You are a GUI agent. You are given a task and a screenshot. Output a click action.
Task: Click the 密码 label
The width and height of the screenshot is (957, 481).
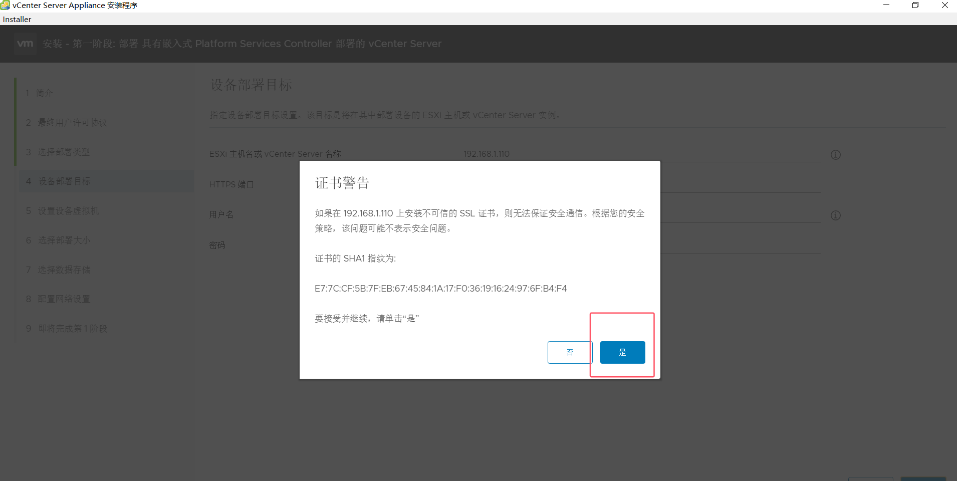(217, 245)
